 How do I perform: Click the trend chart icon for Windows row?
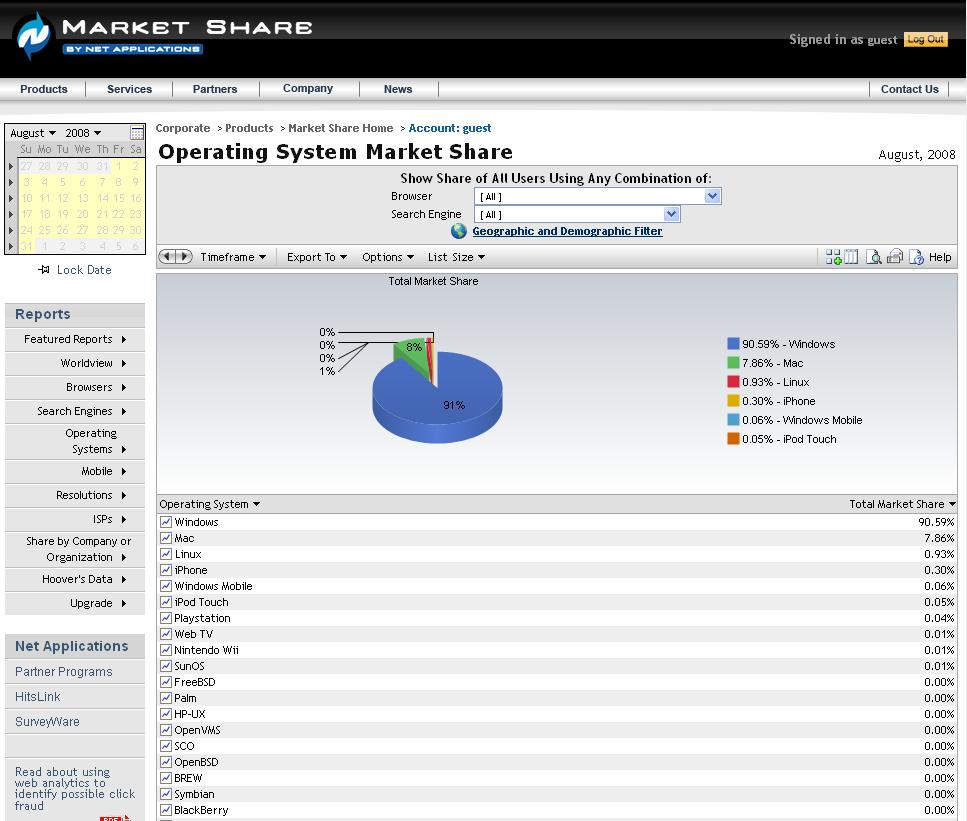[x=166, y=522]
